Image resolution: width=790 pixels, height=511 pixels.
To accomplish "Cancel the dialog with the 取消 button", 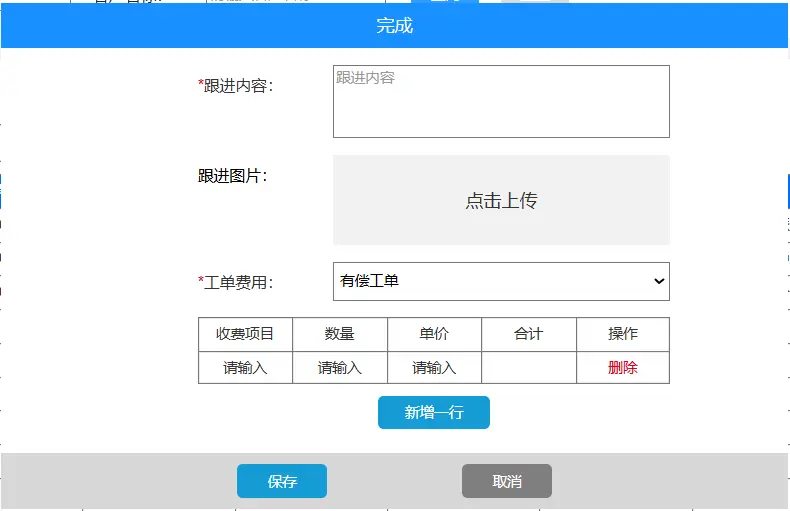I will pos(506,481).
